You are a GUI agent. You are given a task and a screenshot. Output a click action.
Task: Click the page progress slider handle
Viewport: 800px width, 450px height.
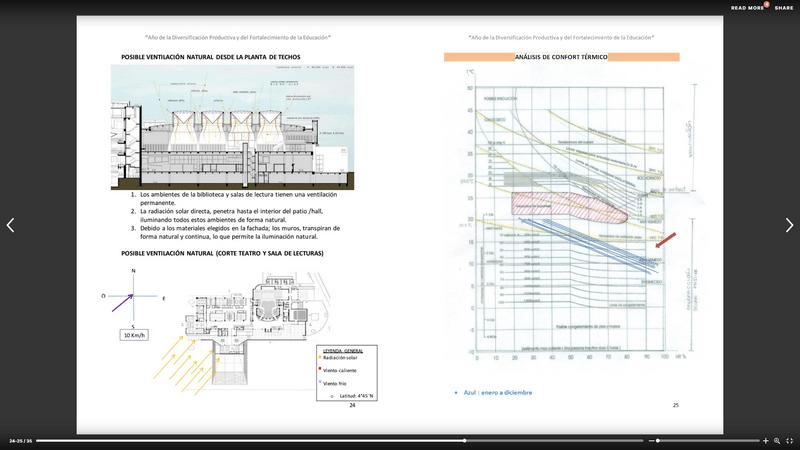click(465, 441)
